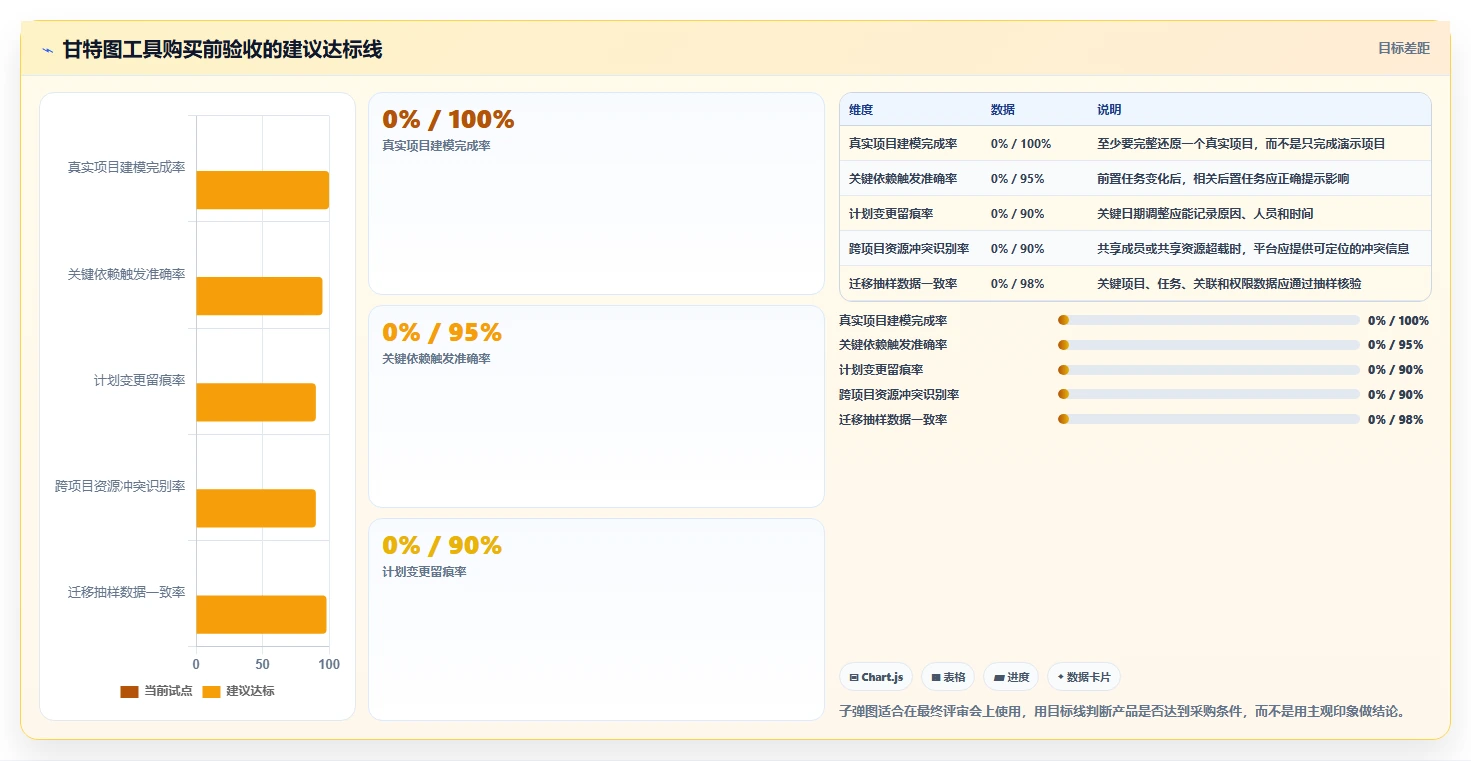
Task: Click the chart bar for 跨项目资源冲突识别率
Action: (256, 508)
